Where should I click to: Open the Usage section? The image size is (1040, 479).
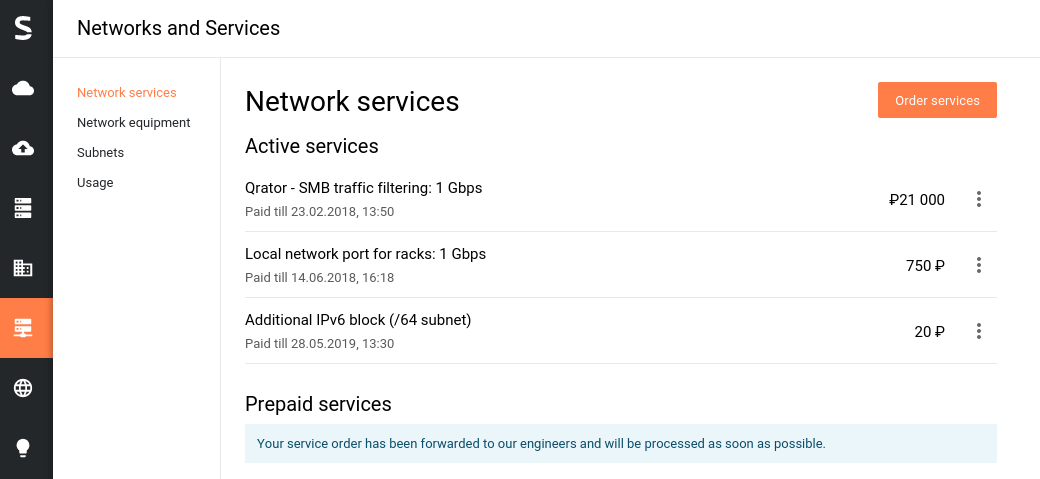[95, 182]
